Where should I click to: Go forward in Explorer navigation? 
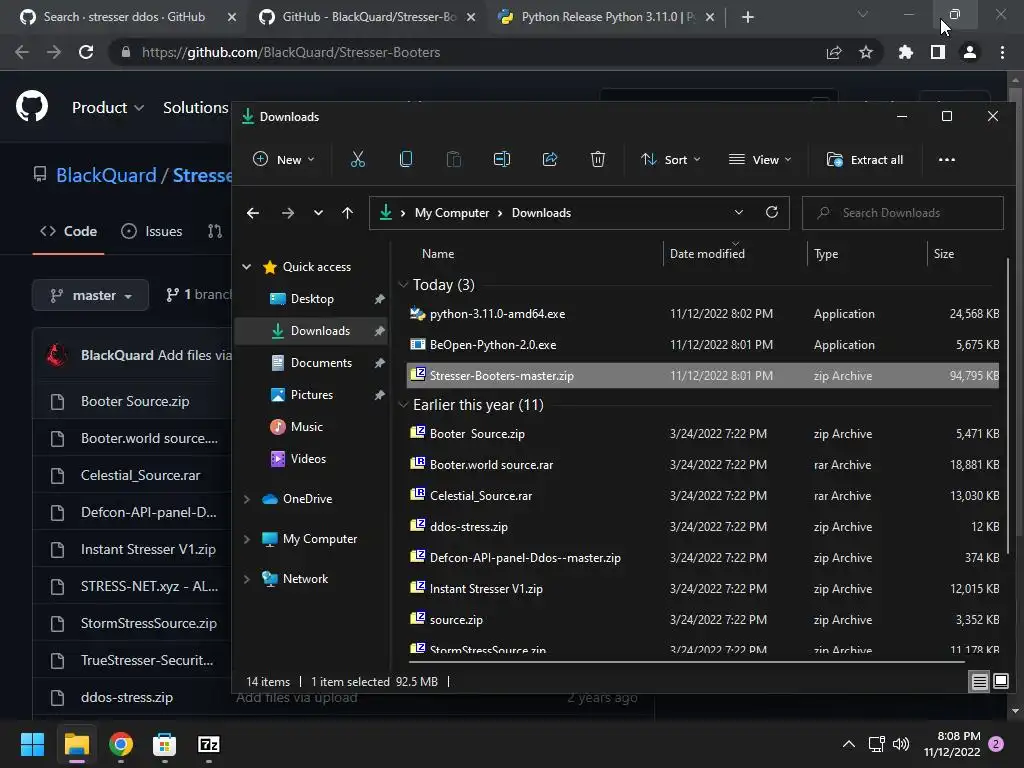[x=287, y=213]
